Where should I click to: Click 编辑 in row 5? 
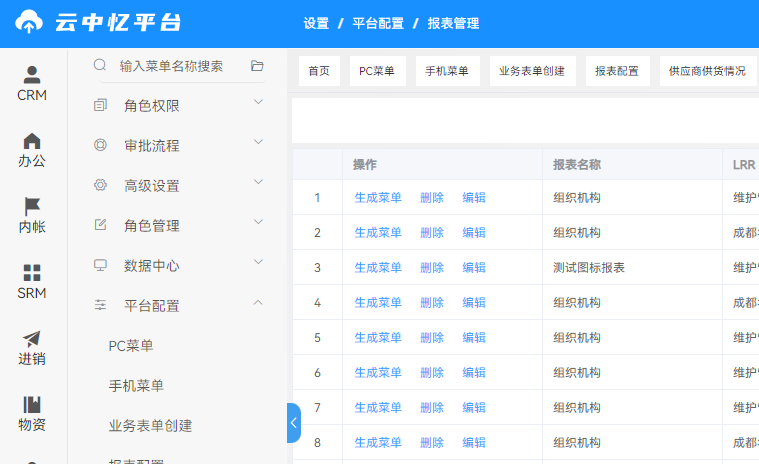474,338
